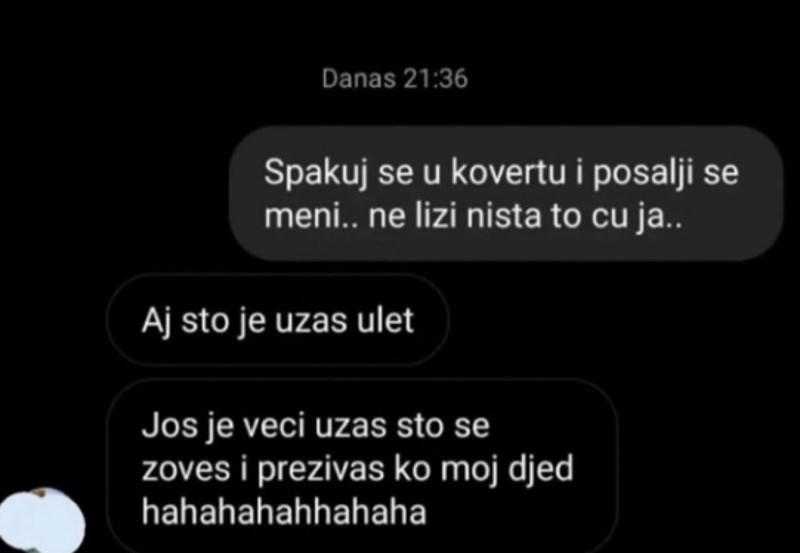Tap the 'Danas 21:36' timestamp label

point(394,79)
